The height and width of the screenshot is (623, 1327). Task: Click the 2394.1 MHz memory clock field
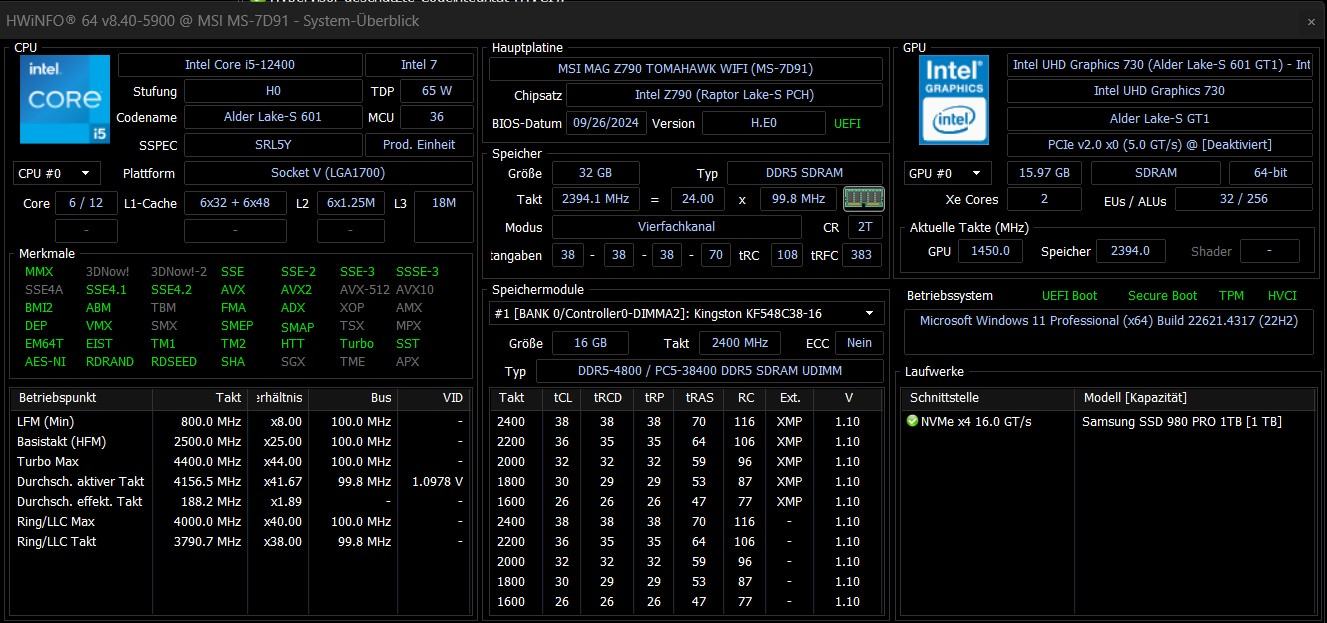click(596, 199)
